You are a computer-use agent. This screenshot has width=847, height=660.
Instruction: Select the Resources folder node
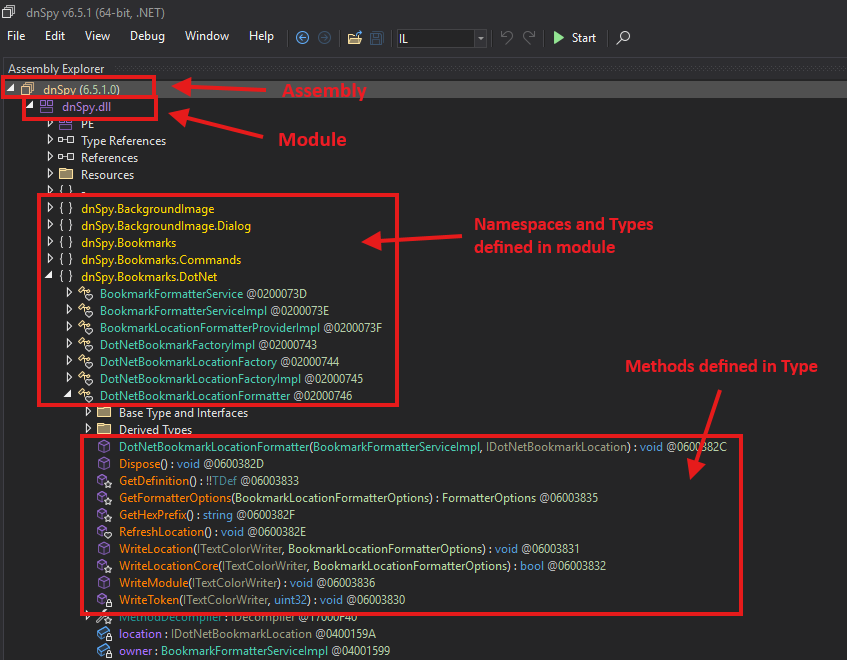(x=107, y=175)
